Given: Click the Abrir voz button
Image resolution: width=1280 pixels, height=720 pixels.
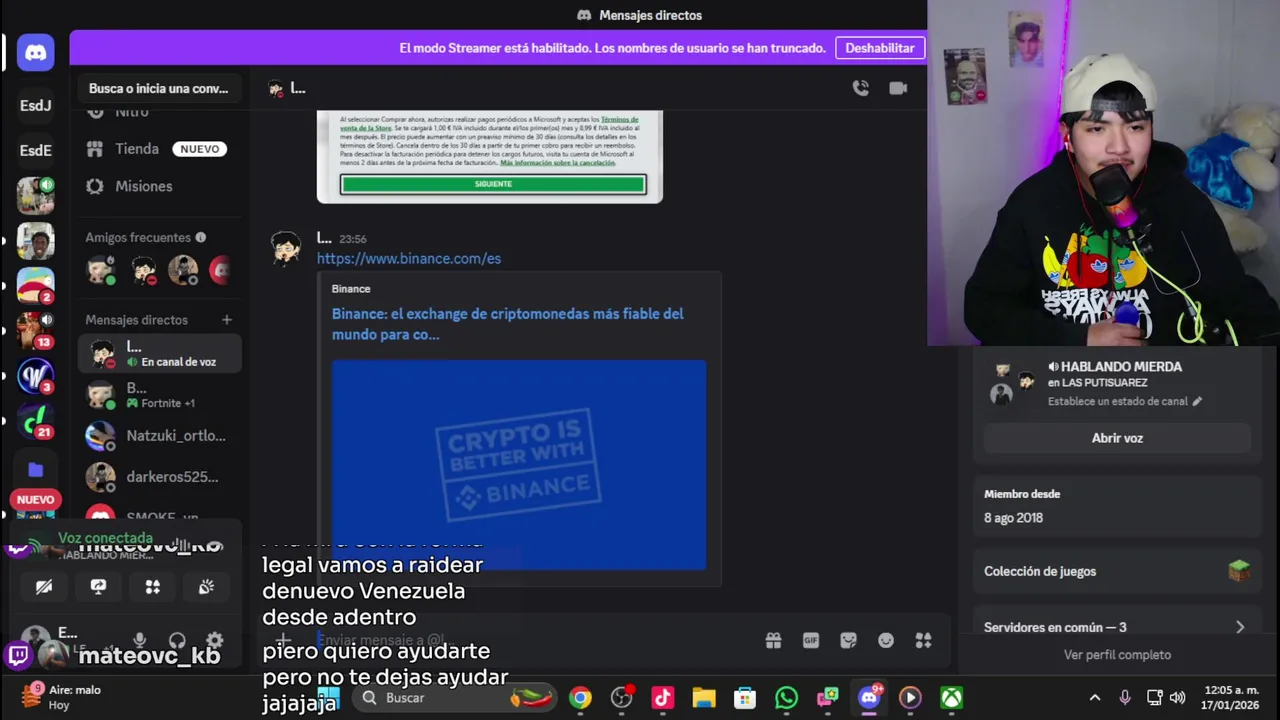Looking at the screenshot, I should (x=1117, y=438).
